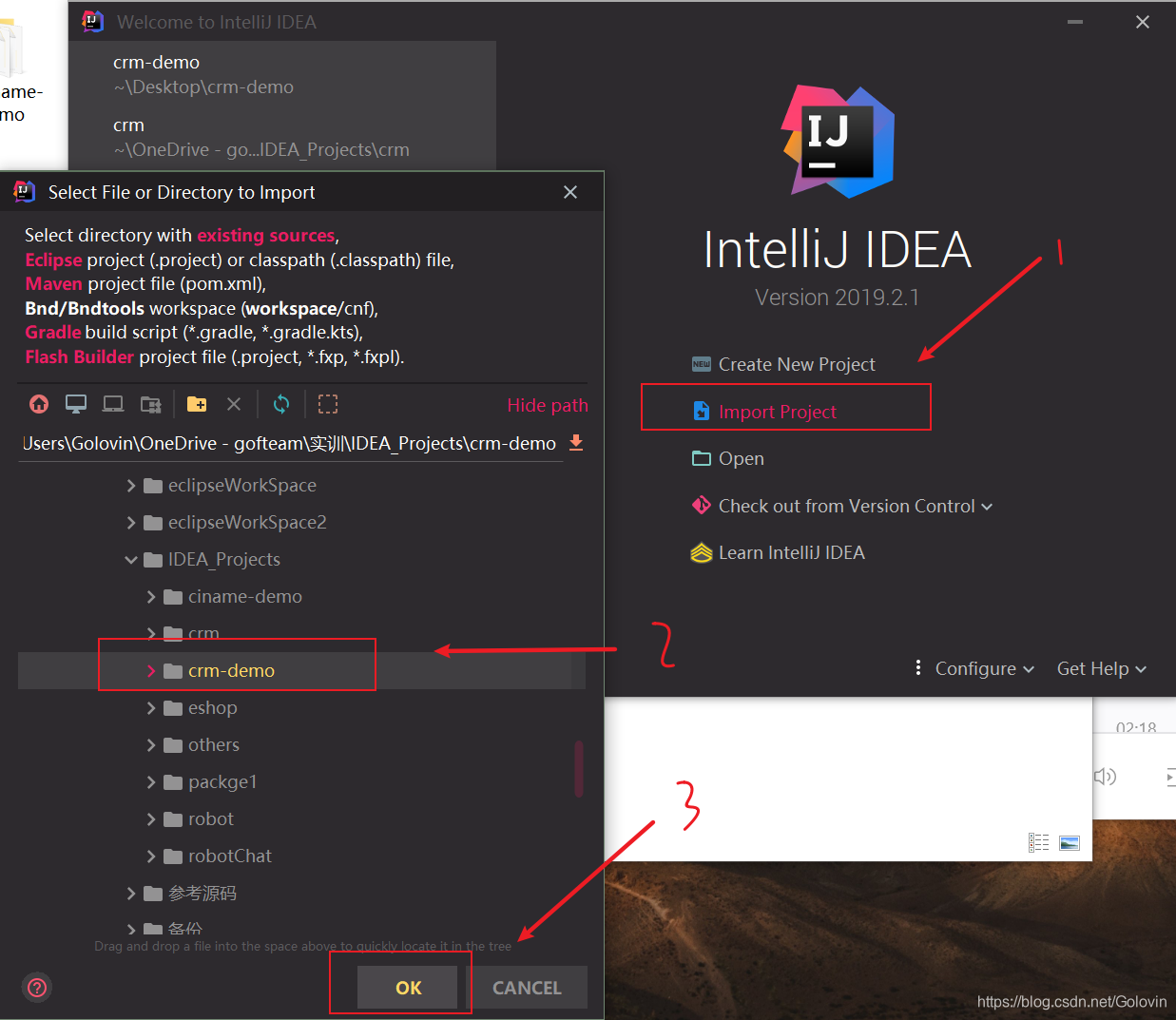
Task: Click module directory toolbar icon
Action: [151, 404]
